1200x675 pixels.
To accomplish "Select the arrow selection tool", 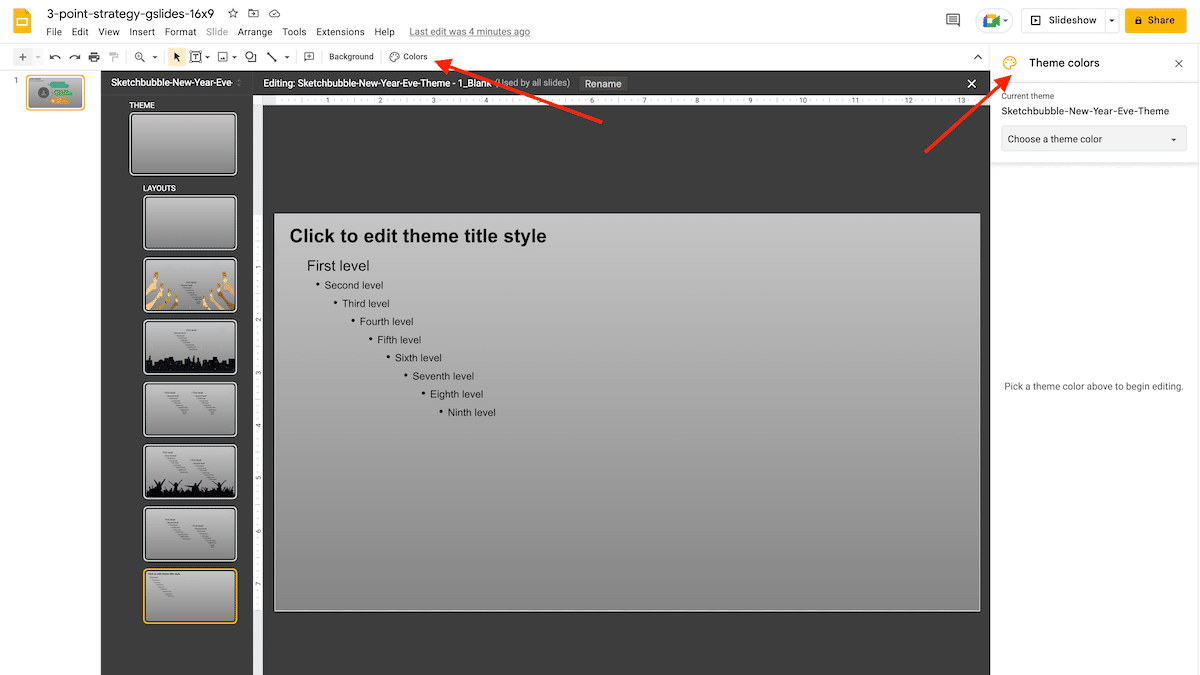I will coord(176,57).
